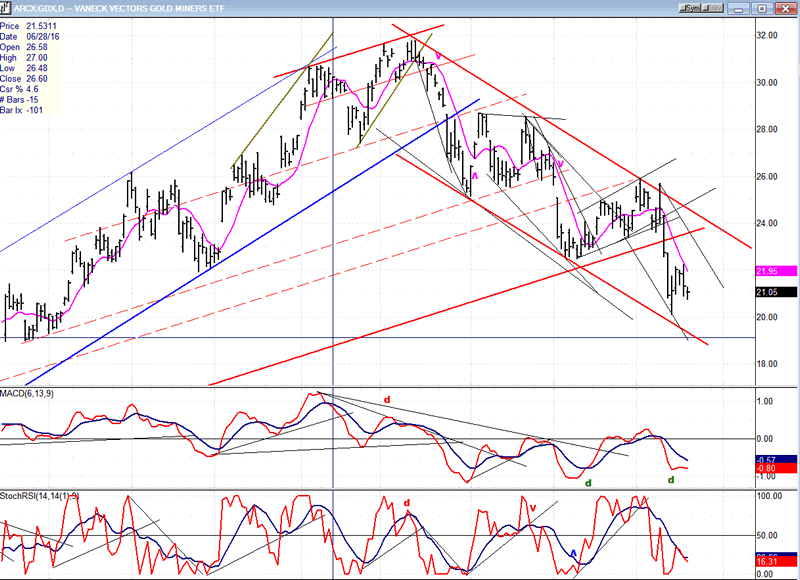The width and height of the screenshot is (800, 580).
Task: Click the 26.00 price axis label
Action: tap(767, 177)
